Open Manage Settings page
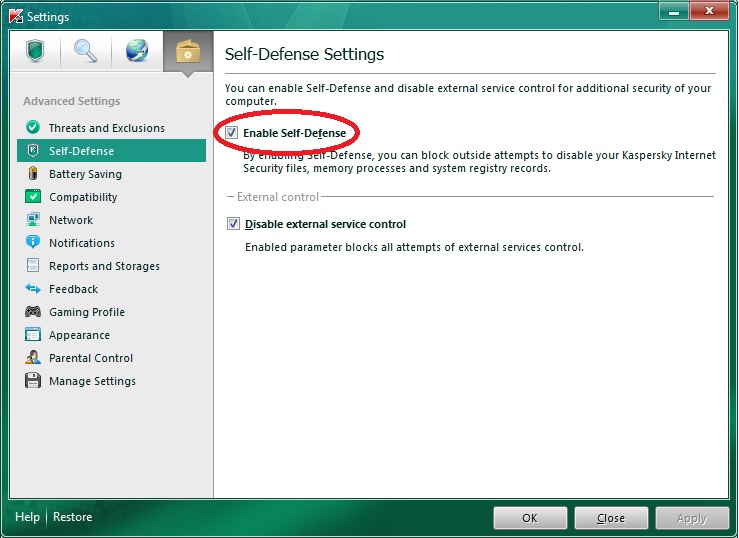Viewport: 739px width, 538px height. (111, 381)
